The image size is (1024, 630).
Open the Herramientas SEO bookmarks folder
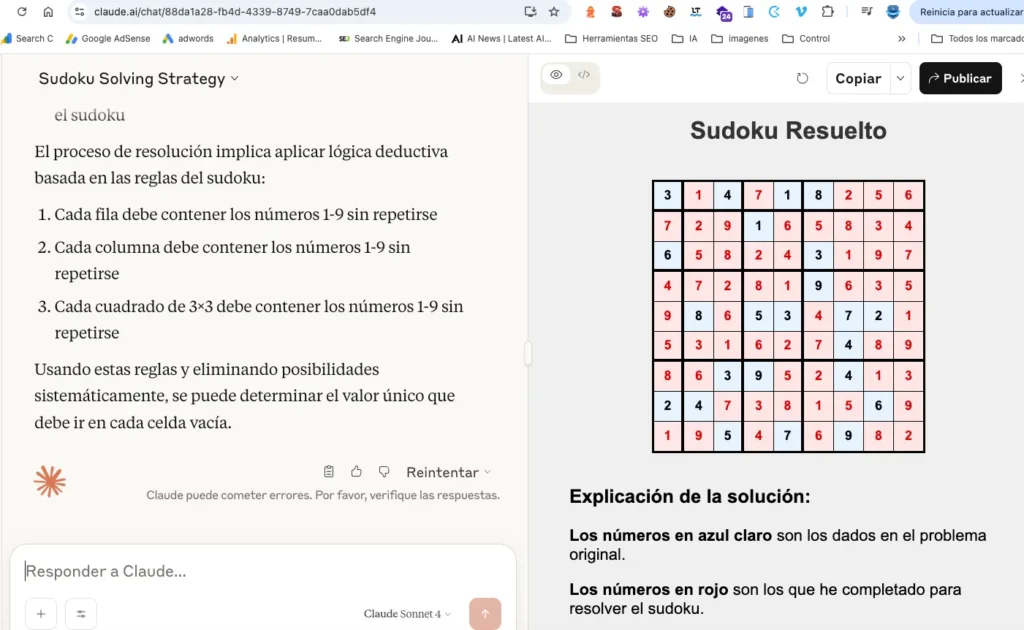(x=611, y=39)
